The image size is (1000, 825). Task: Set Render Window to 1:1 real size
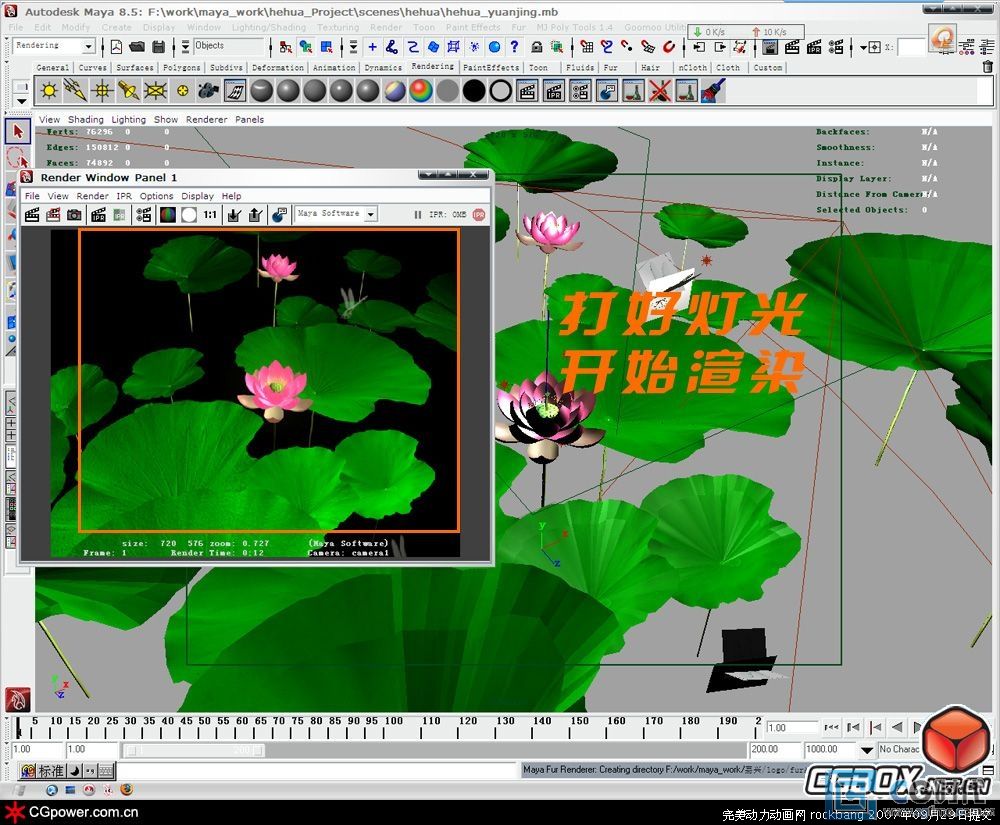(210, 215)
